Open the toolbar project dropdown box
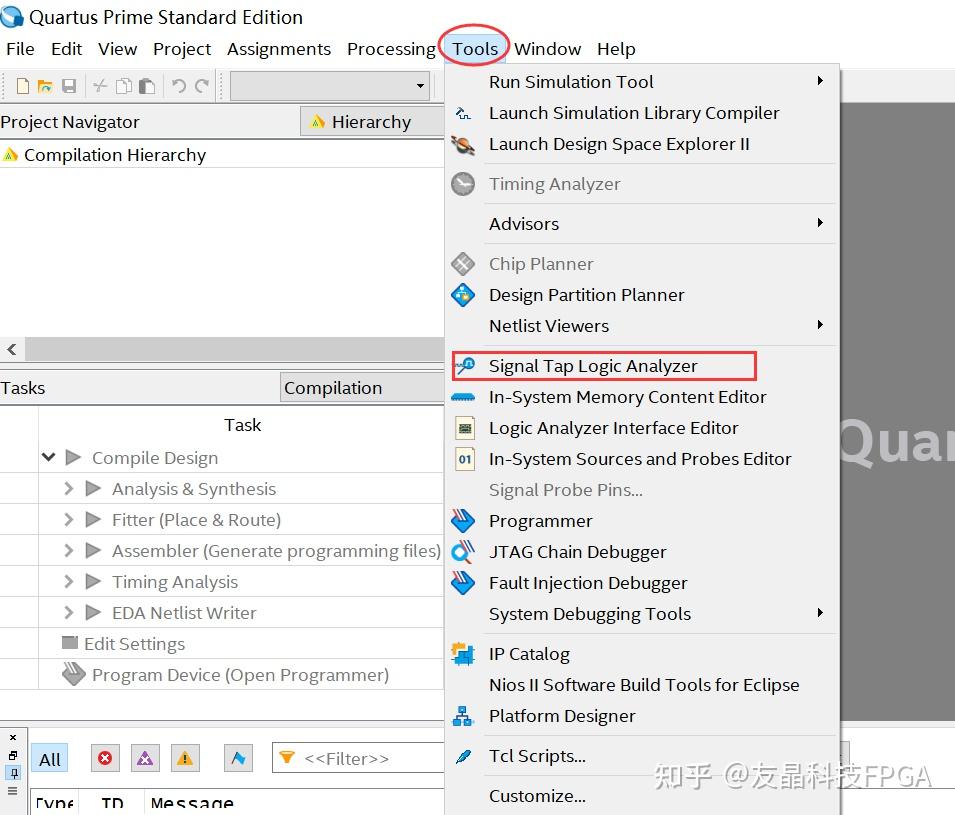 click(x=330, y=86)
